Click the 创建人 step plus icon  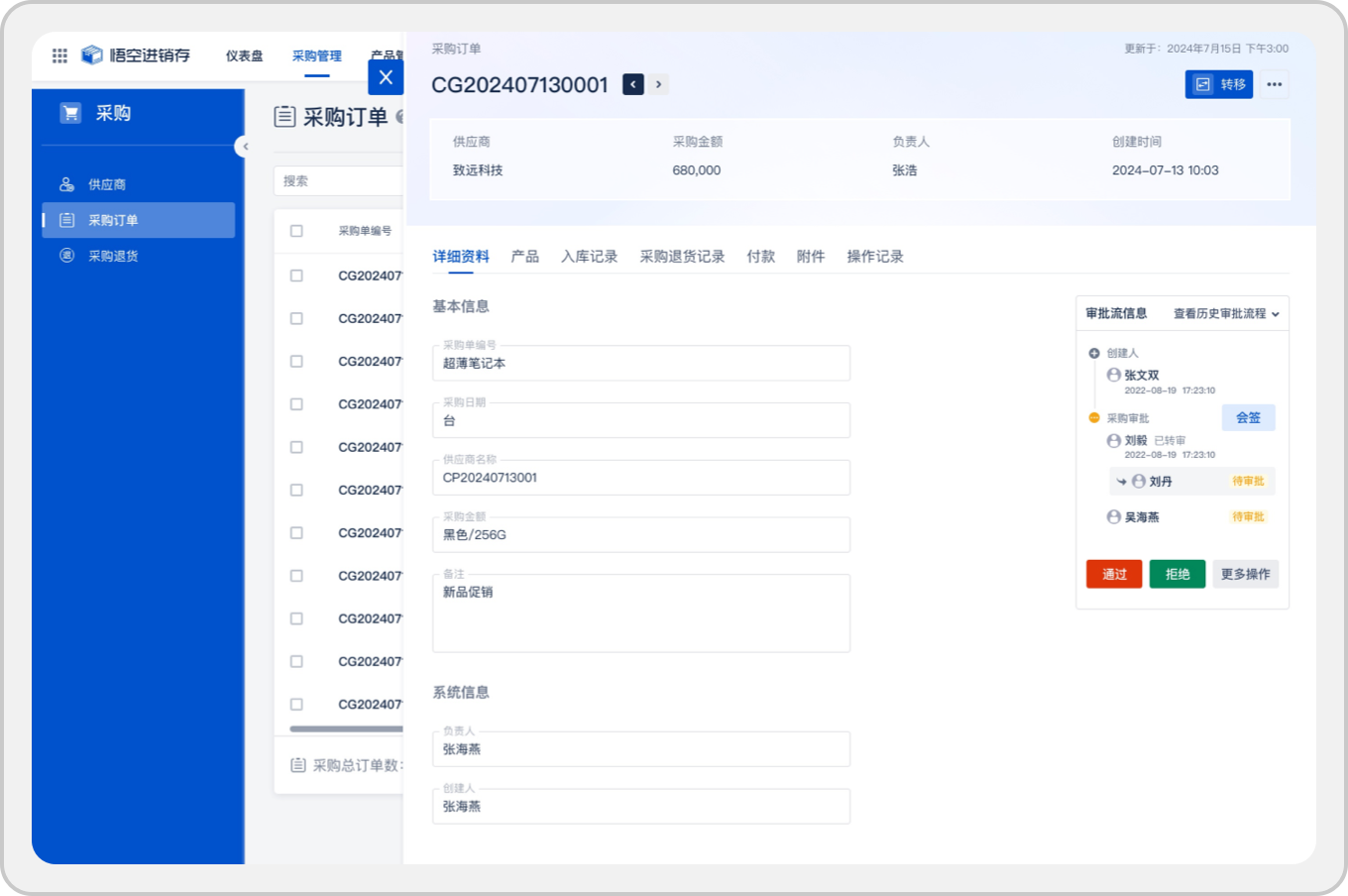(x=1094, y=353)
